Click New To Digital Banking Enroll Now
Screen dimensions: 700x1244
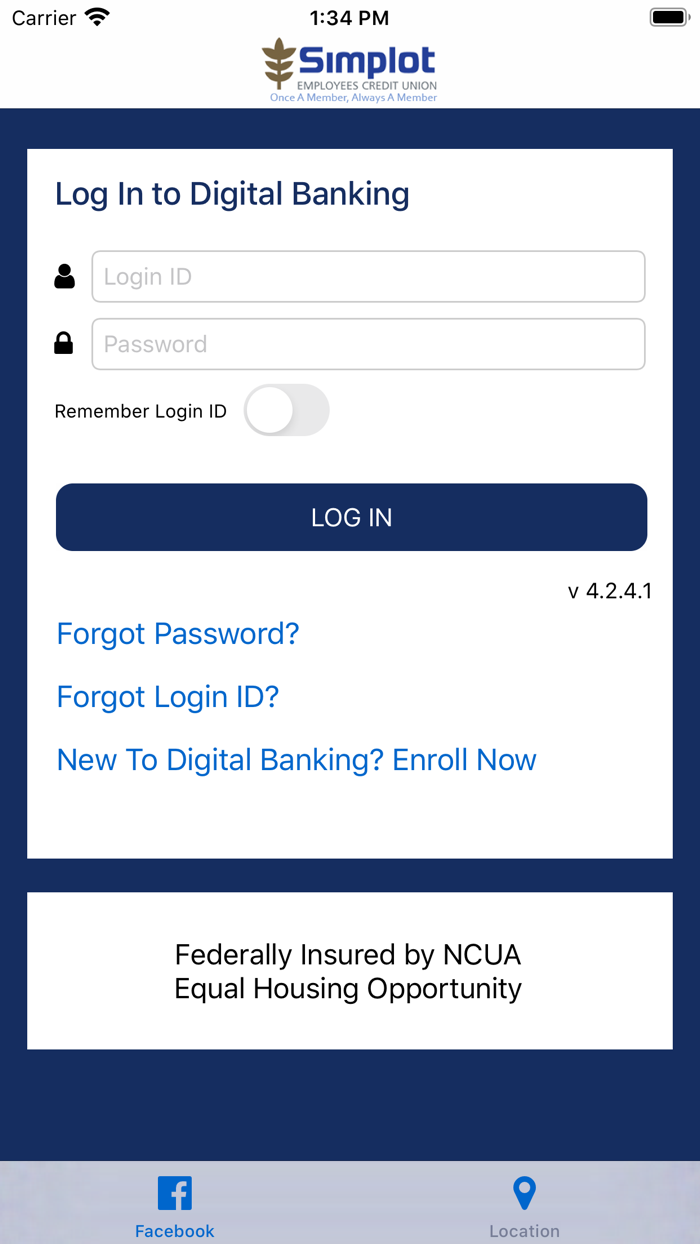(x=296, y=760)
